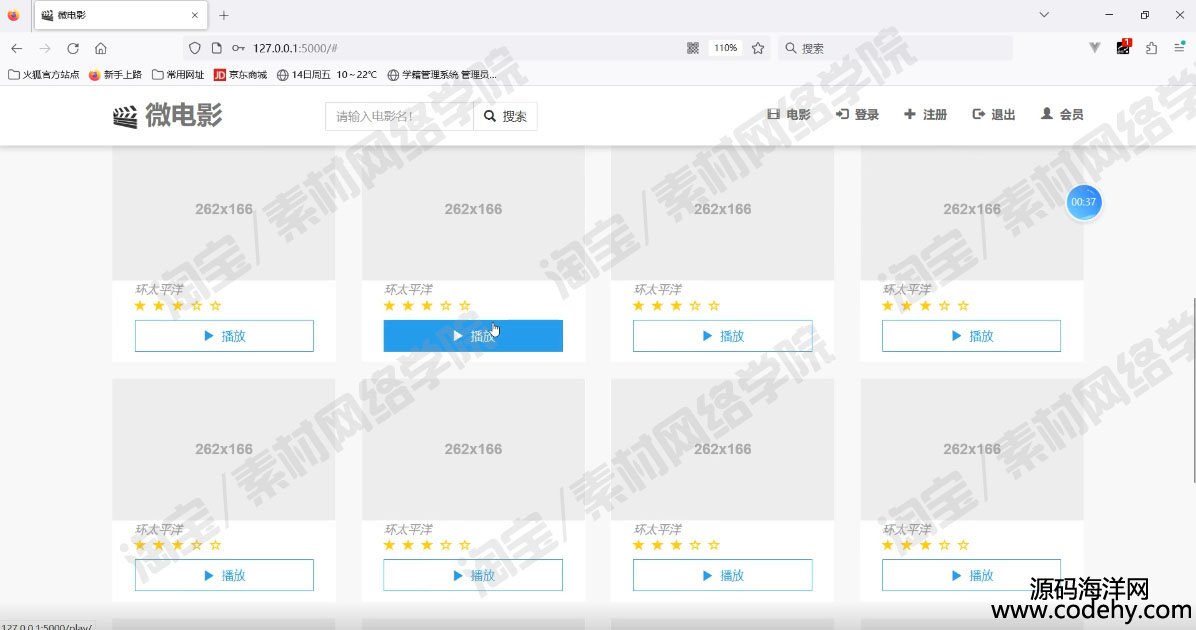Screen dimensions: 1196x630
Task: Open the extension with red badge
Action: [x=1124, y=47]
